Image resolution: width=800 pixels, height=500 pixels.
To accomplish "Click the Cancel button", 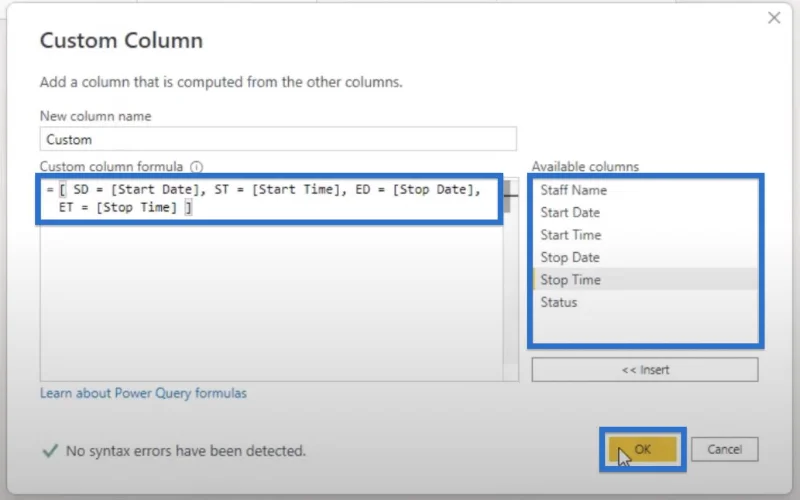I will pos(724,449).
